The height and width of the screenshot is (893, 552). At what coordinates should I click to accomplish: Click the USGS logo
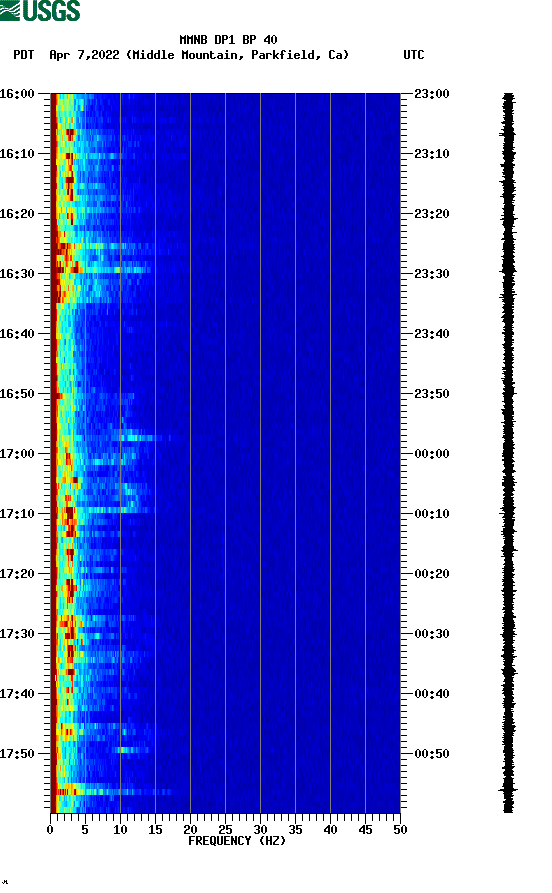pos(40,10)
